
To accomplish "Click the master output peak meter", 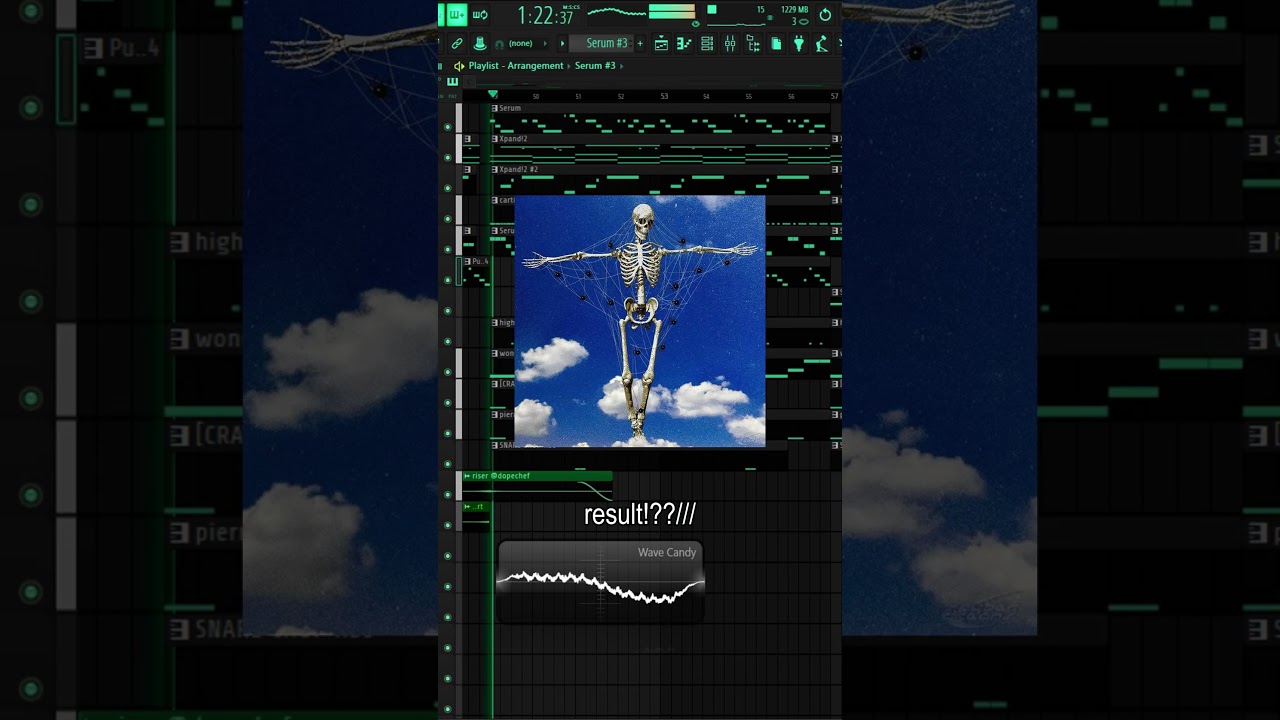I will [672, 12].
